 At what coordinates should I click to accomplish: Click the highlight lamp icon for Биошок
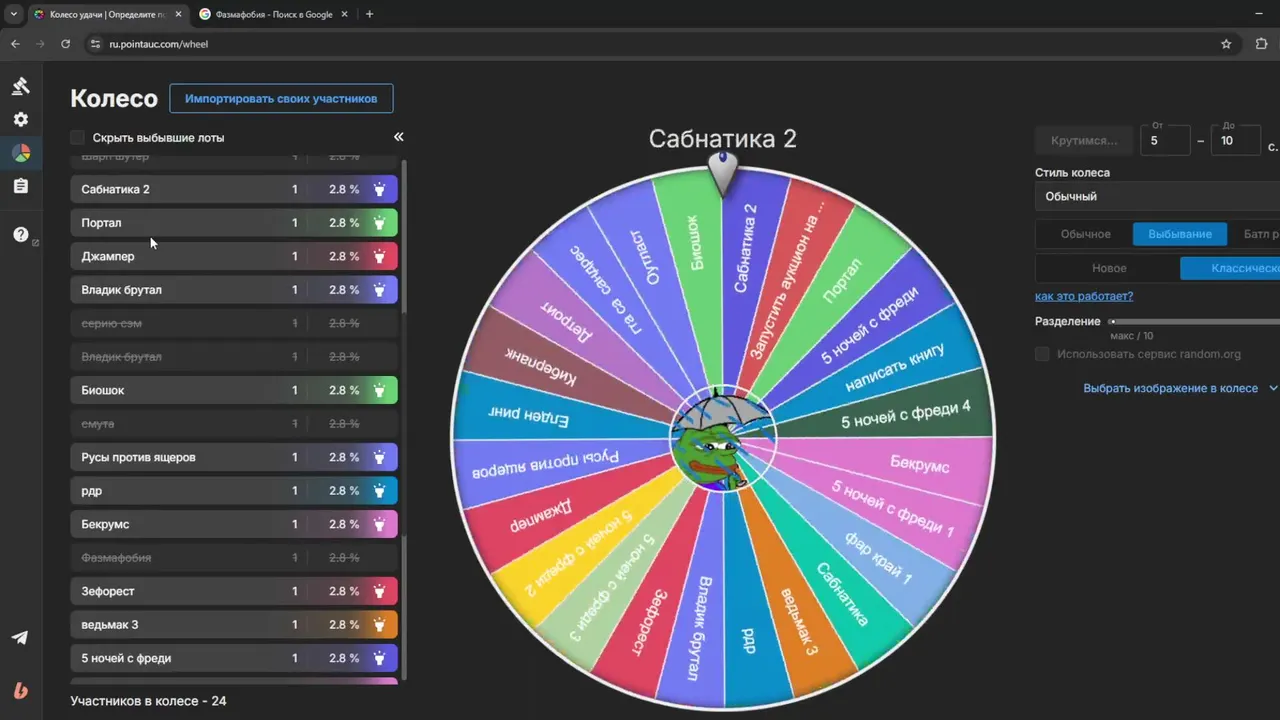[x=380, y=390]
